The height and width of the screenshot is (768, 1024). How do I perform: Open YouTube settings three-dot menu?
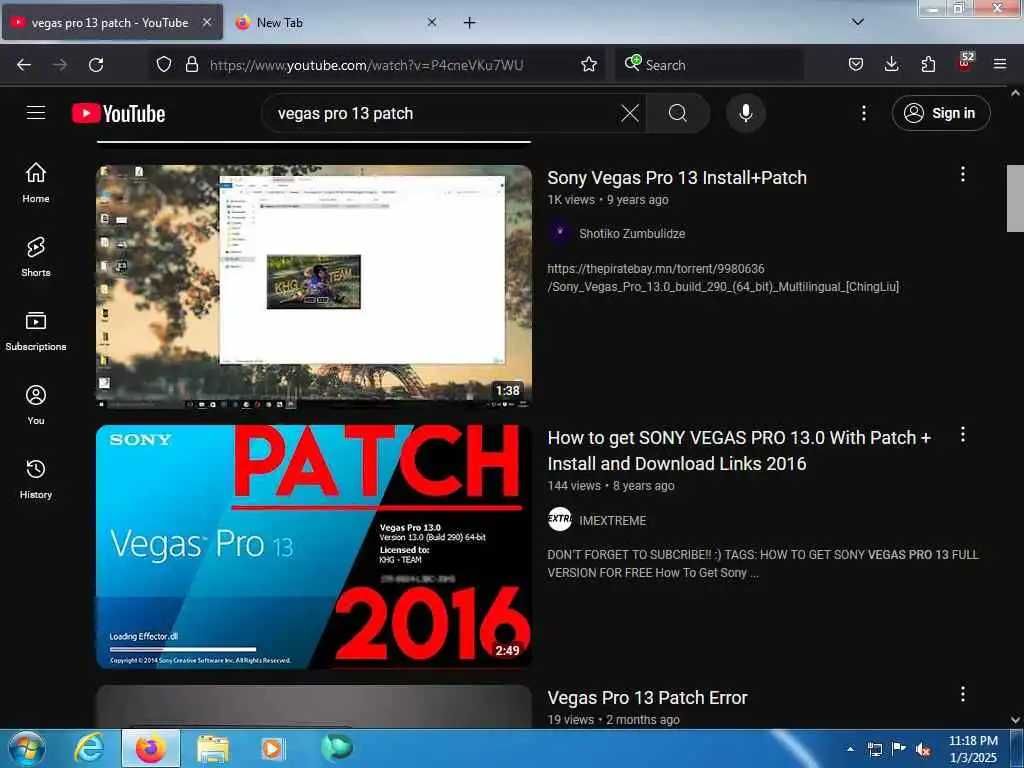863,114
